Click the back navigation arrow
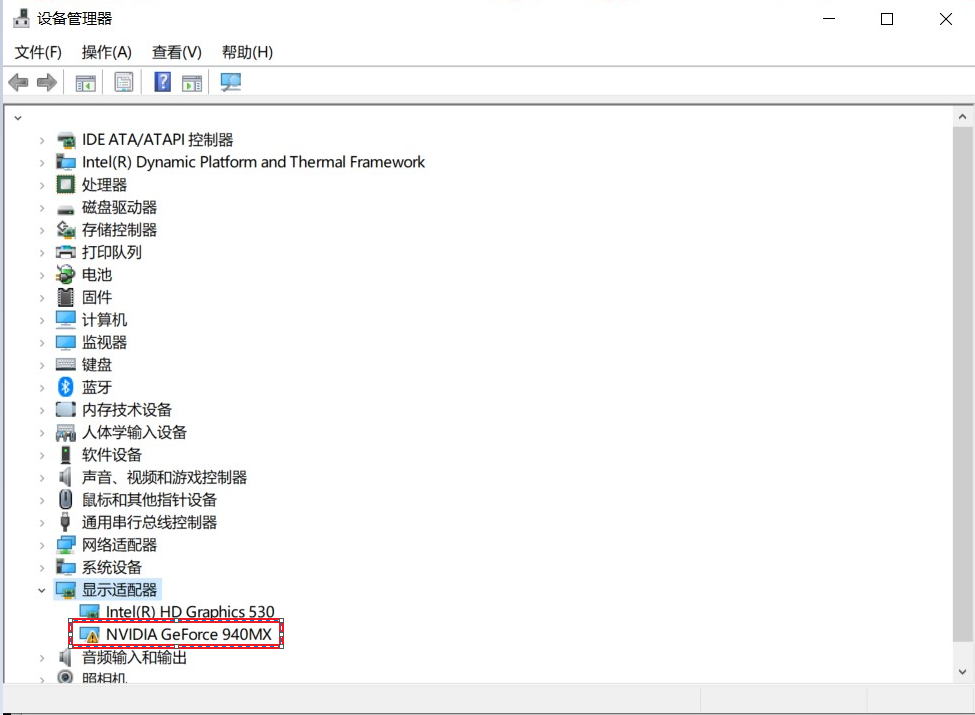Screen dimensions: 975x715 tap(17, 82)
